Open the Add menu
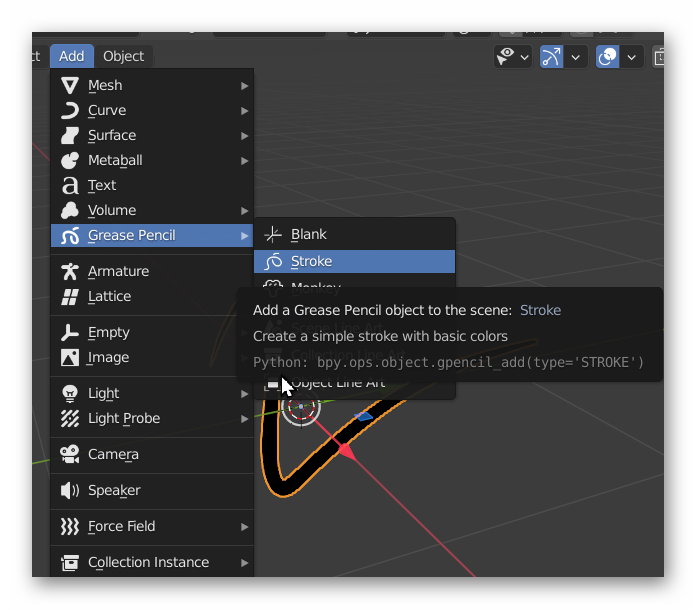Viewport: 696px width, 609px height. click(71, 56)
